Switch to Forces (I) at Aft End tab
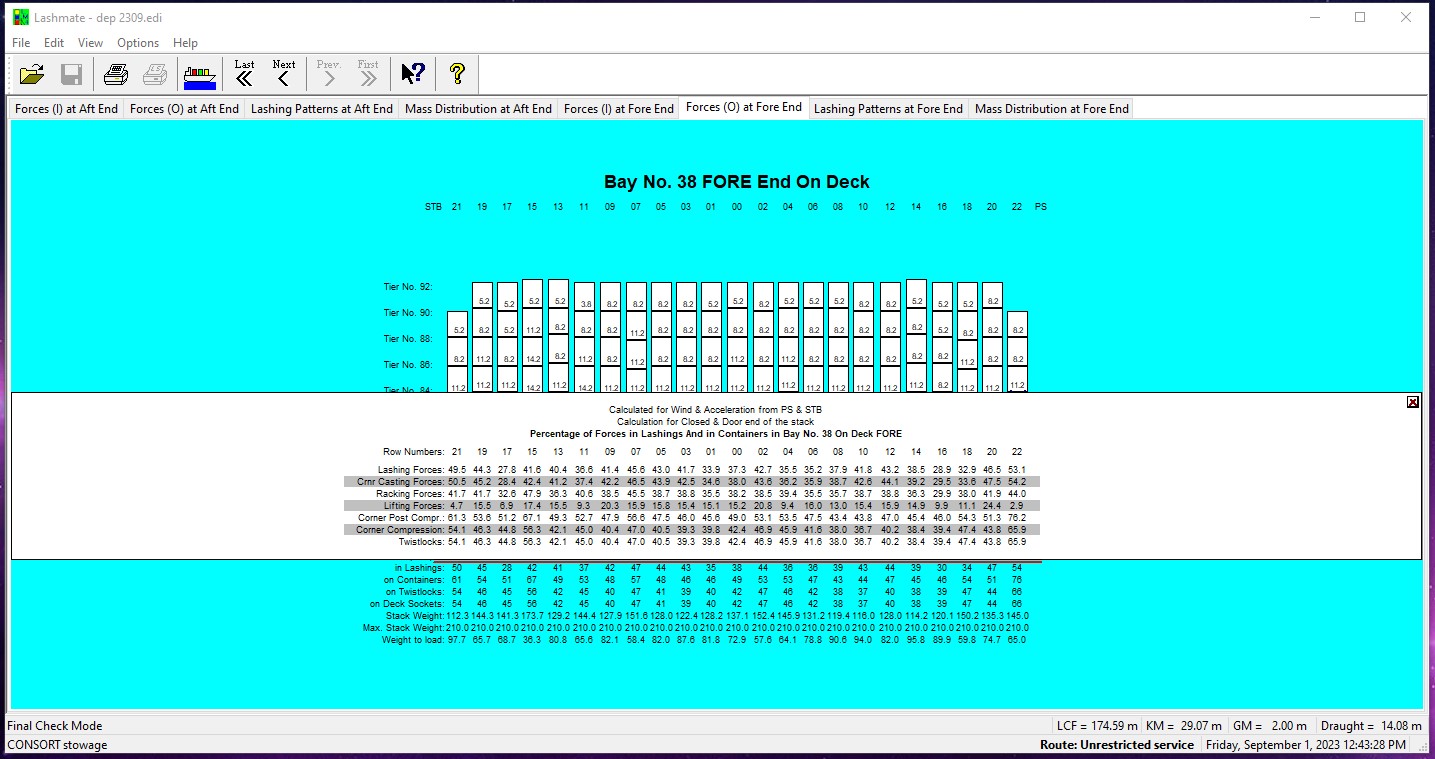 [x=66, y=109]
